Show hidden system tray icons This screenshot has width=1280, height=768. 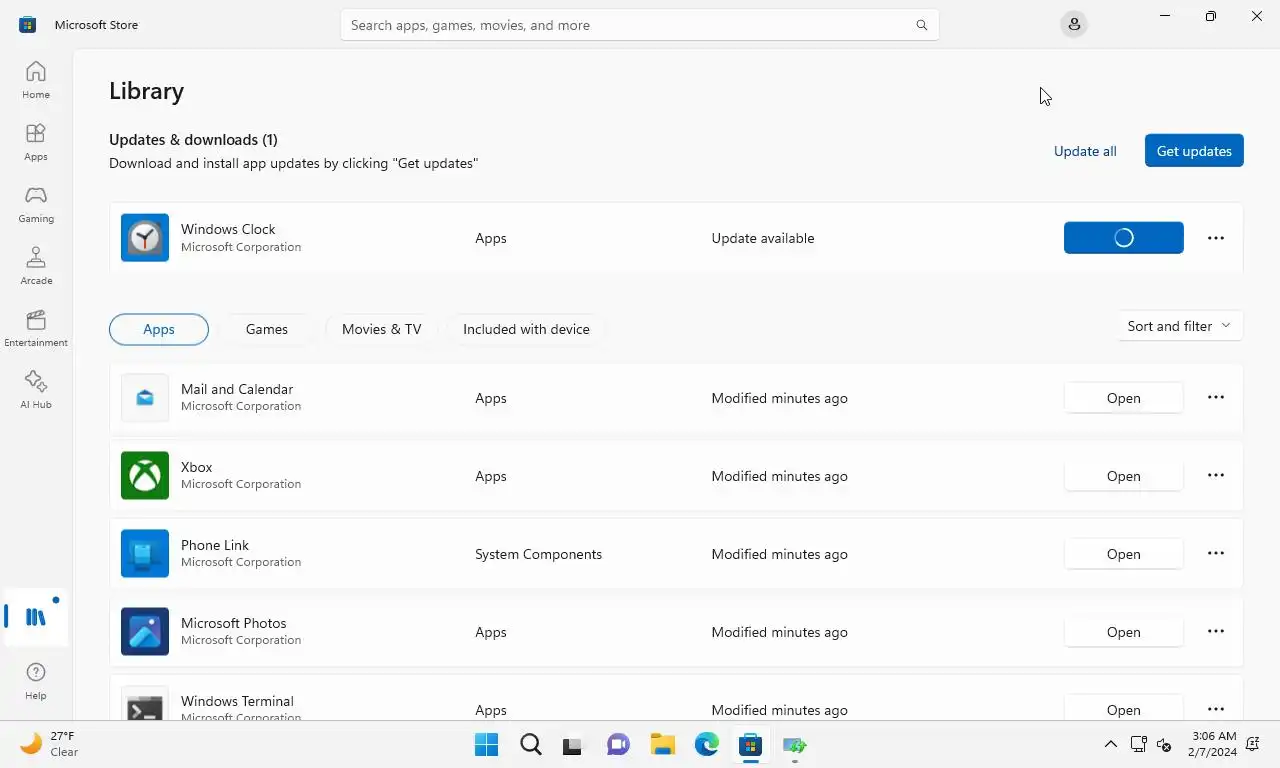(1111, 745)
